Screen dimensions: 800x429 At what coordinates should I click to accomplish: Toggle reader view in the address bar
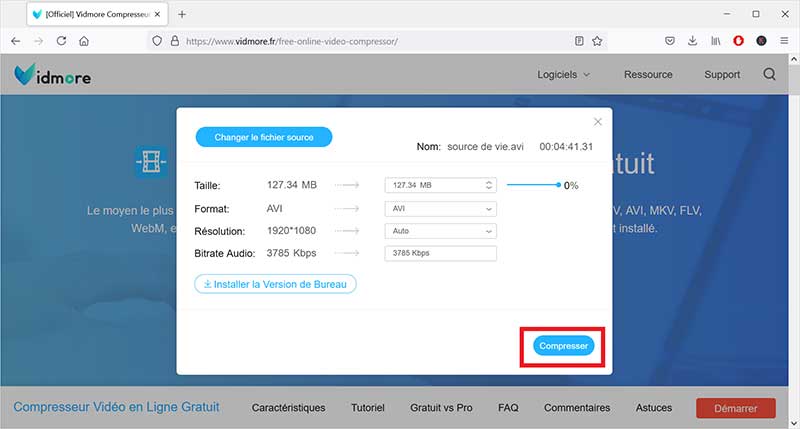[579, 41]
